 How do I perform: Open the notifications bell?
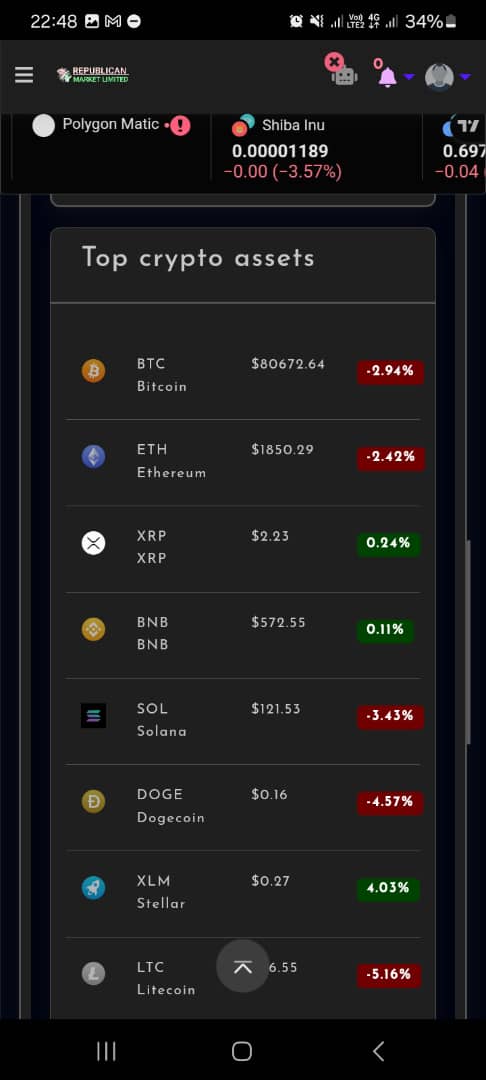click(x=388, y=76)
